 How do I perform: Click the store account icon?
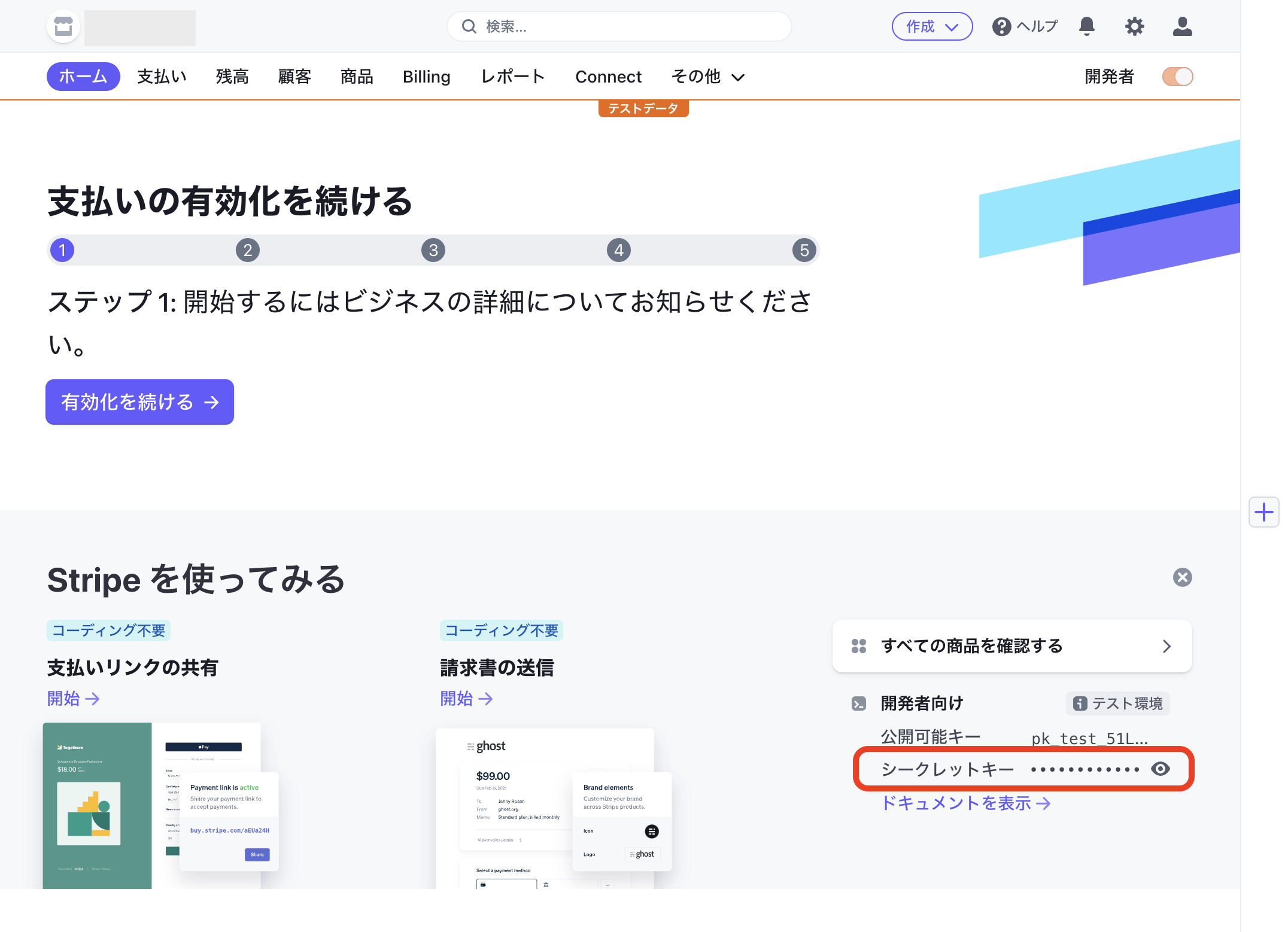coord(63,27)
